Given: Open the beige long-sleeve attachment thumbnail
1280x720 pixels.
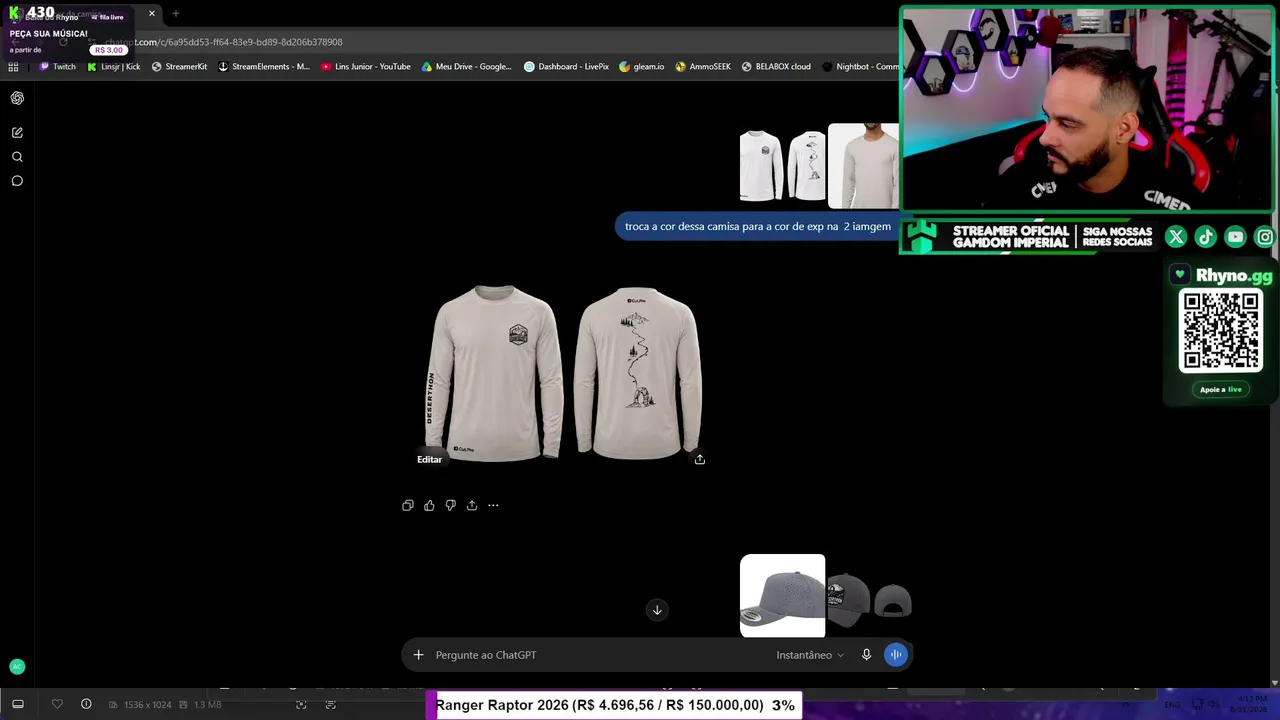Looking at the screenshot, I should 864,166.
